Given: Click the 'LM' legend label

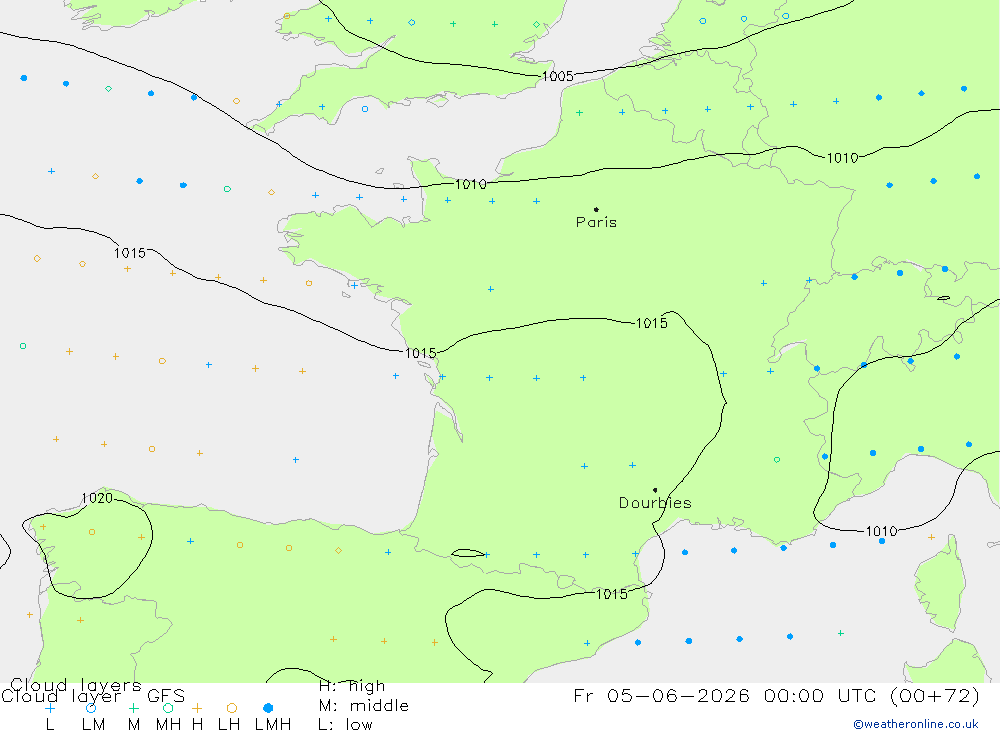Looking at the screenshot, I should [94, 725].
